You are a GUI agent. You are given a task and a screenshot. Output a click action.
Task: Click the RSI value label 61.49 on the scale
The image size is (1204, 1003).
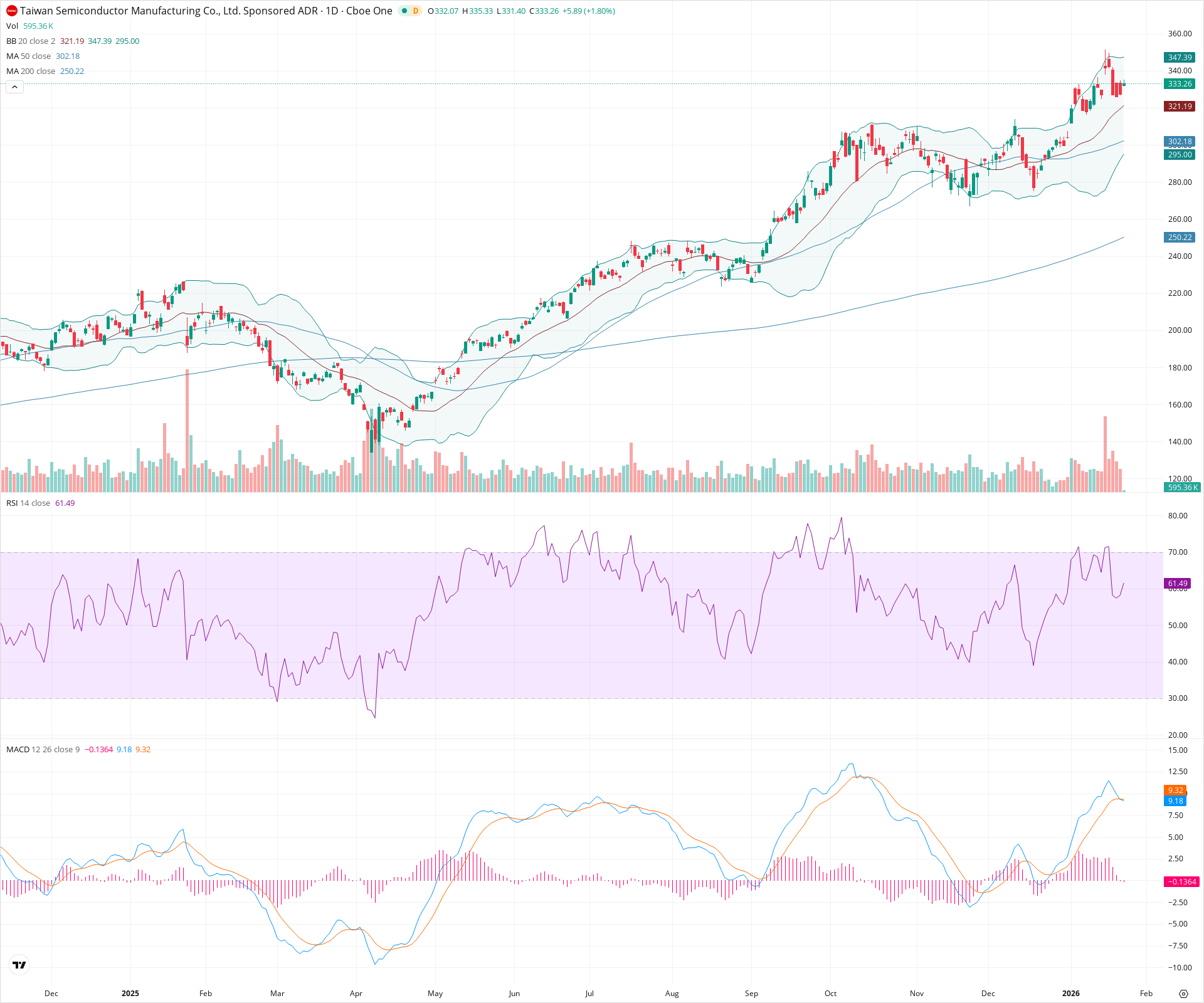tap(1178, 583)
